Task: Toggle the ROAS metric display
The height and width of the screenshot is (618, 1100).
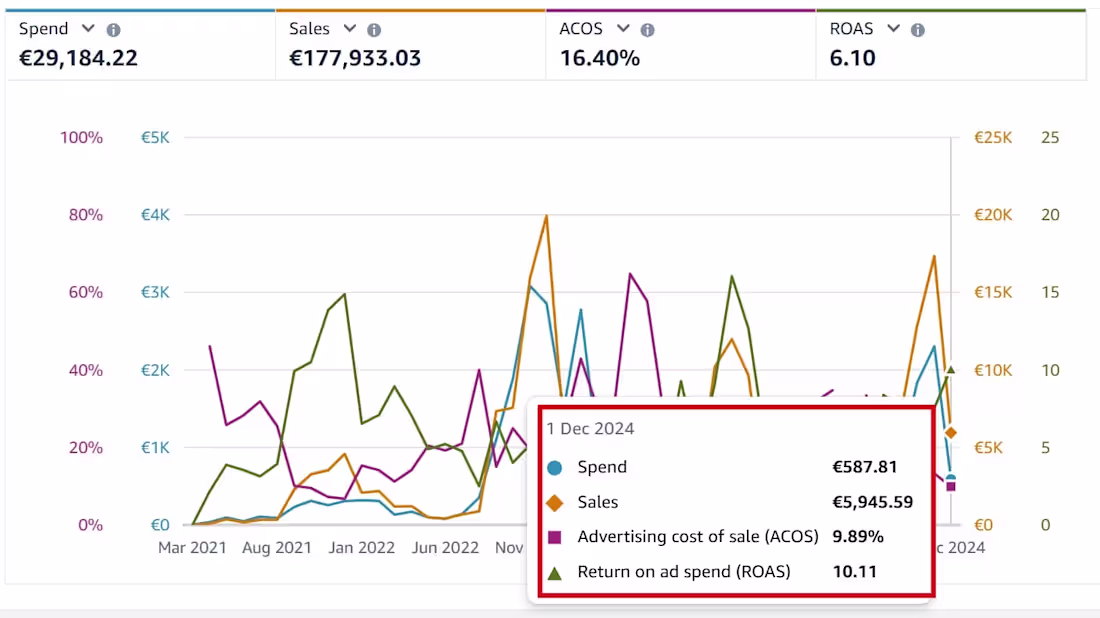Action: (950, 45)
